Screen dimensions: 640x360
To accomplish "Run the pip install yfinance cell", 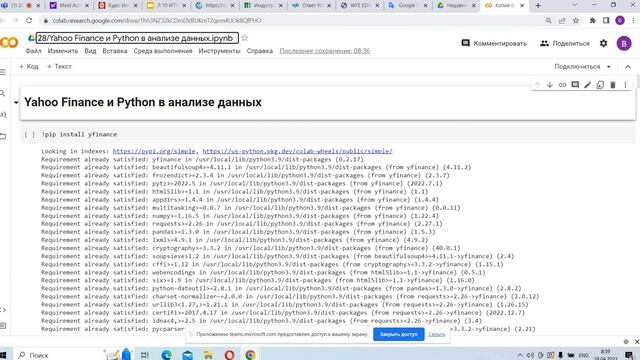I will point(29,134).
